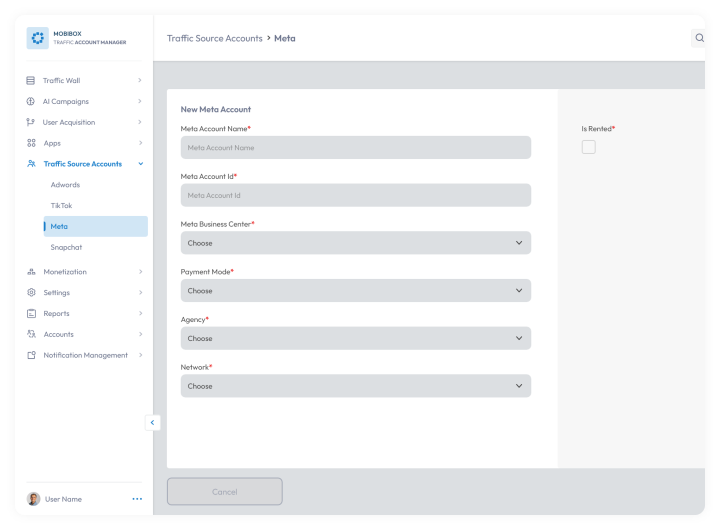
Task: Open the Payment Mode dropdown
Action: pyautogui.click(x=356, y=291)
